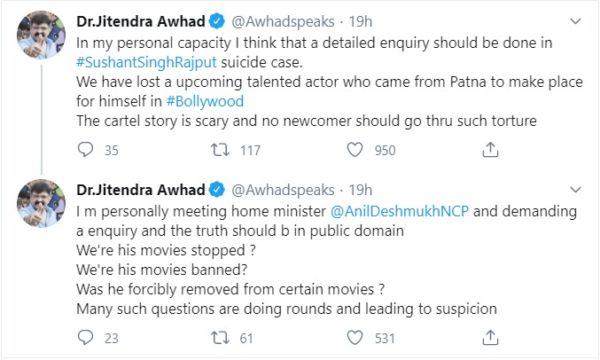The width and height of the screenshot is (600, 360).
Task: Open the first tweet's more options chevron
Action: point(576,21)
